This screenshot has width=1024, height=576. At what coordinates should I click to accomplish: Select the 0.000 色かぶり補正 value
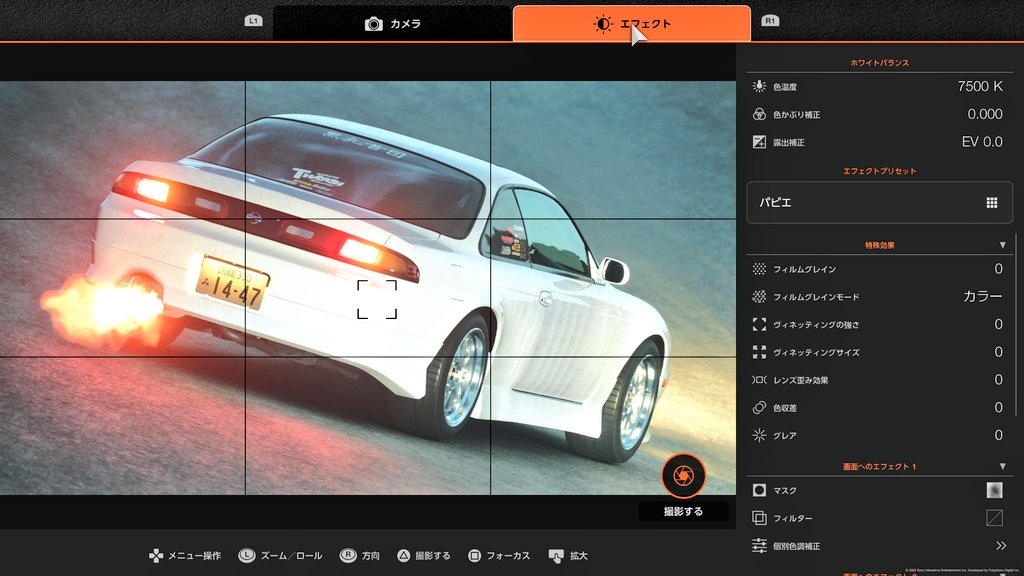pos(985,114)
